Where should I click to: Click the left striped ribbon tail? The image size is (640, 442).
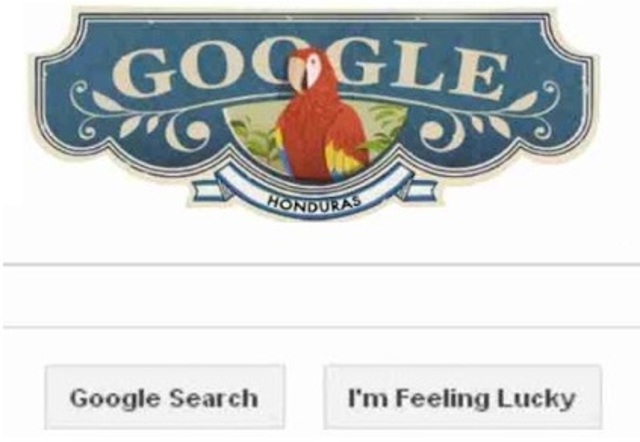207,191
